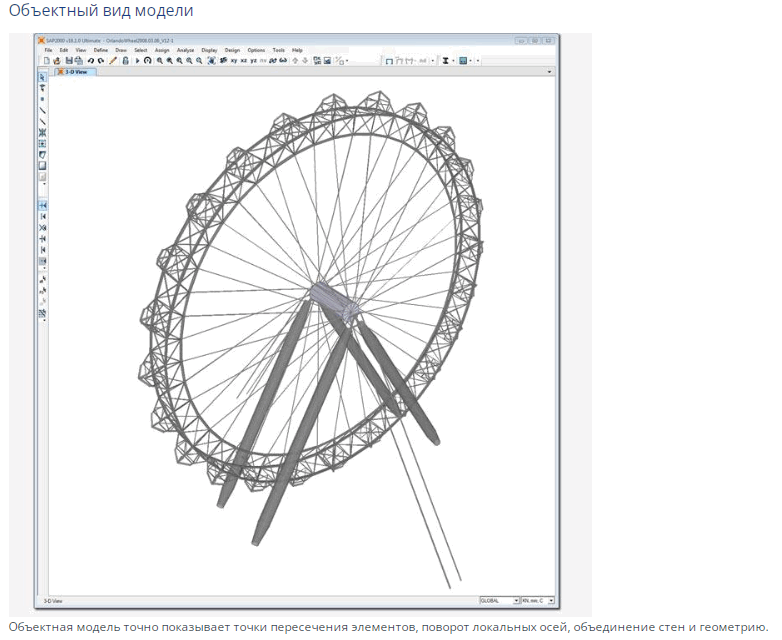
Task: Click the Draw Frame line tool
Action: click(x=42, y=111)
